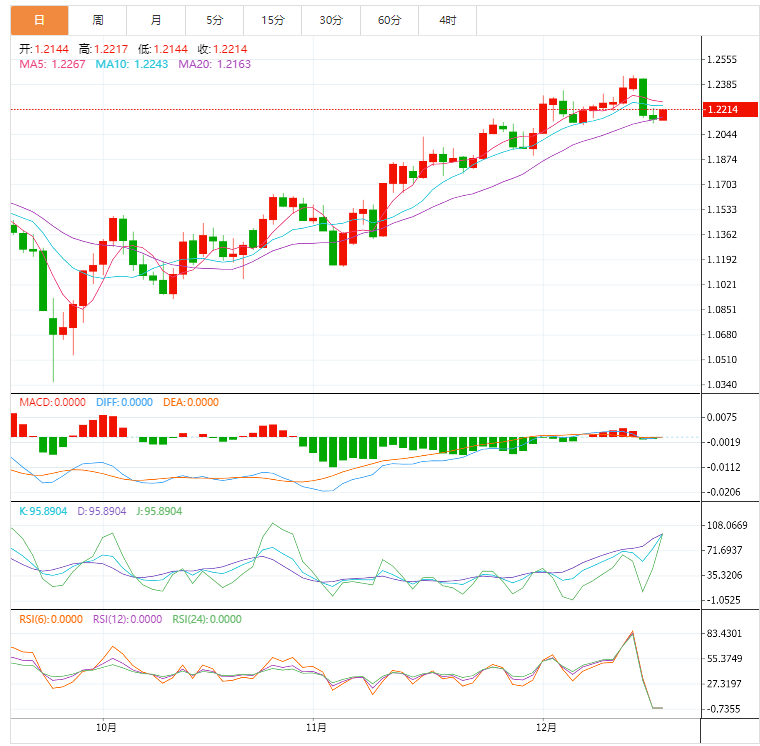Image resolution: width=760 pixels, height=746 pixels.
Task: Select the MA20 legend value
Action: [x=214, y=64]
